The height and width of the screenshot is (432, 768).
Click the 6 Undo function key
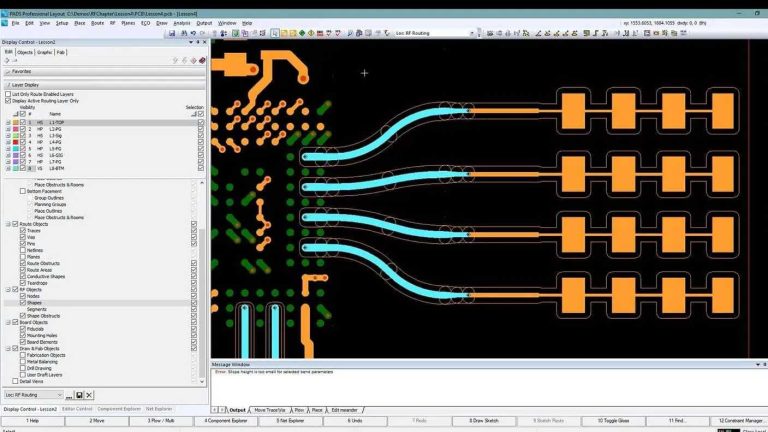coord(356,420)
